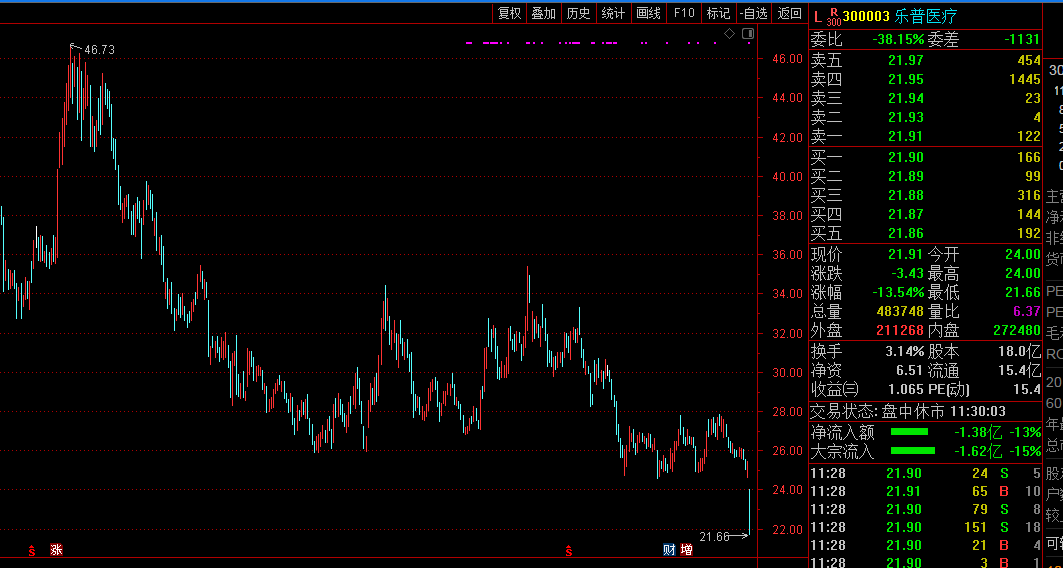Click PE(动) value 15.4
Screen dimensions: 1063x568
[x=1026, y=390]
